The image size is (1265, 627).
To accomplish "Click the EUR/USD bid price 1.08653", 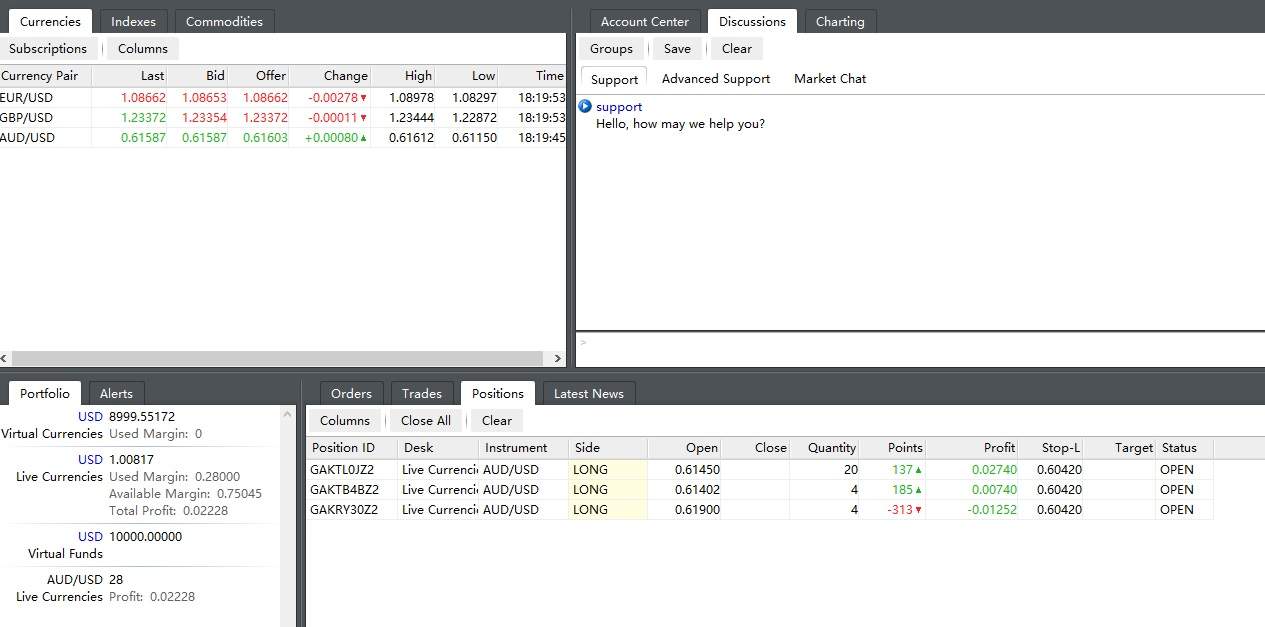I will [x=204, y=98].
